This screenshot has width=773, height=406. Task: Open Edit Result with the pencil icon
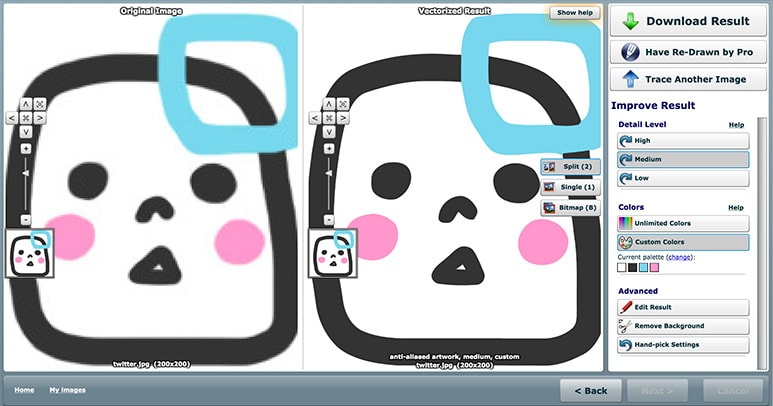point(683,307)
